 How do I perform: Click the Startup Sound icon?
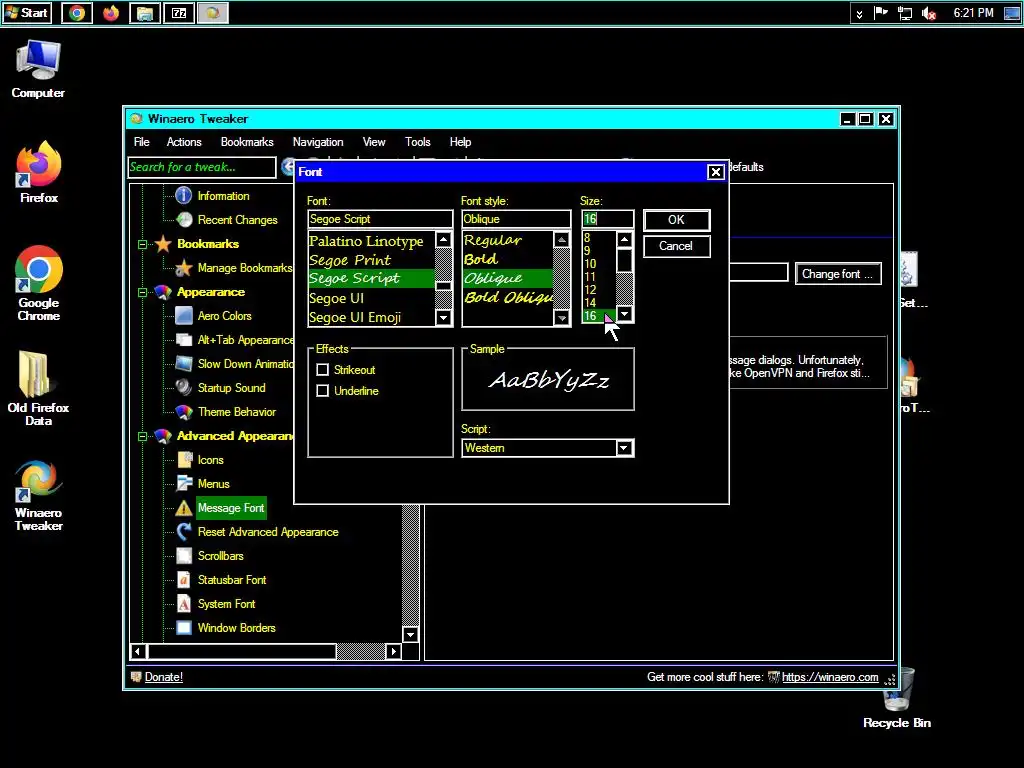pyautogui.click(x=184, y=387)
